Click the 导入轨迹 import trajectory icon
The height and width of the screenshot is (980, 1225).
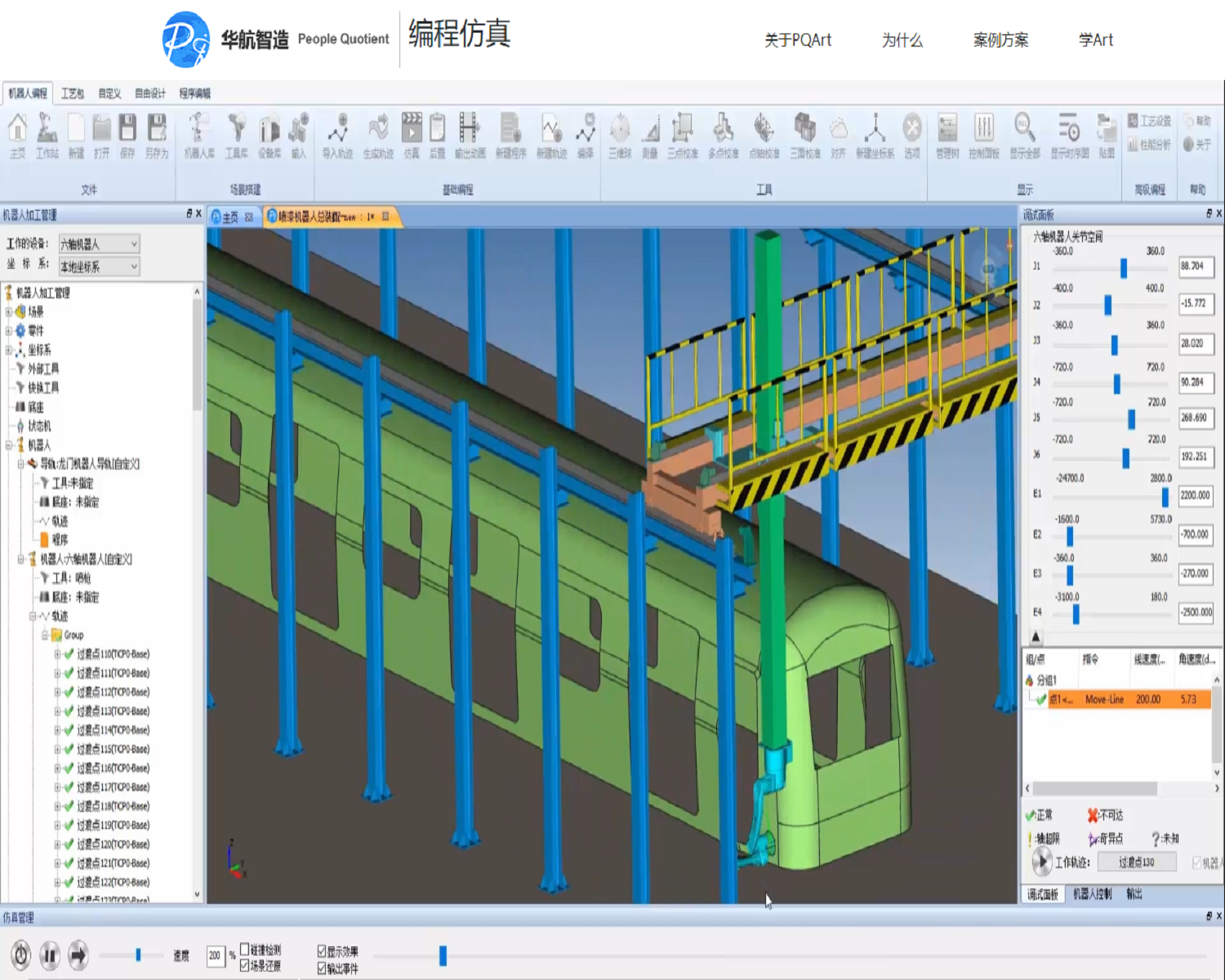point(337,134)
